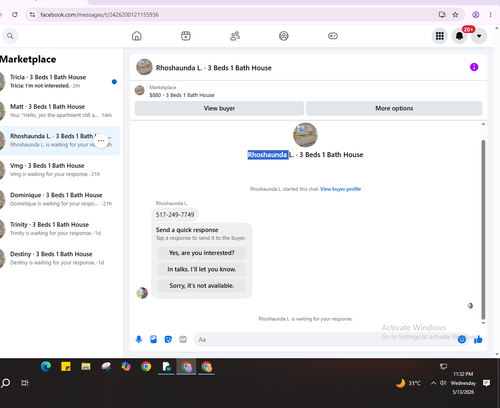Click chat header title Rhoshaunda L. - 3 Beds 1 Bath House
Image resolution: width=500 pixels, height=408 pixels.
tap(214, 68)
